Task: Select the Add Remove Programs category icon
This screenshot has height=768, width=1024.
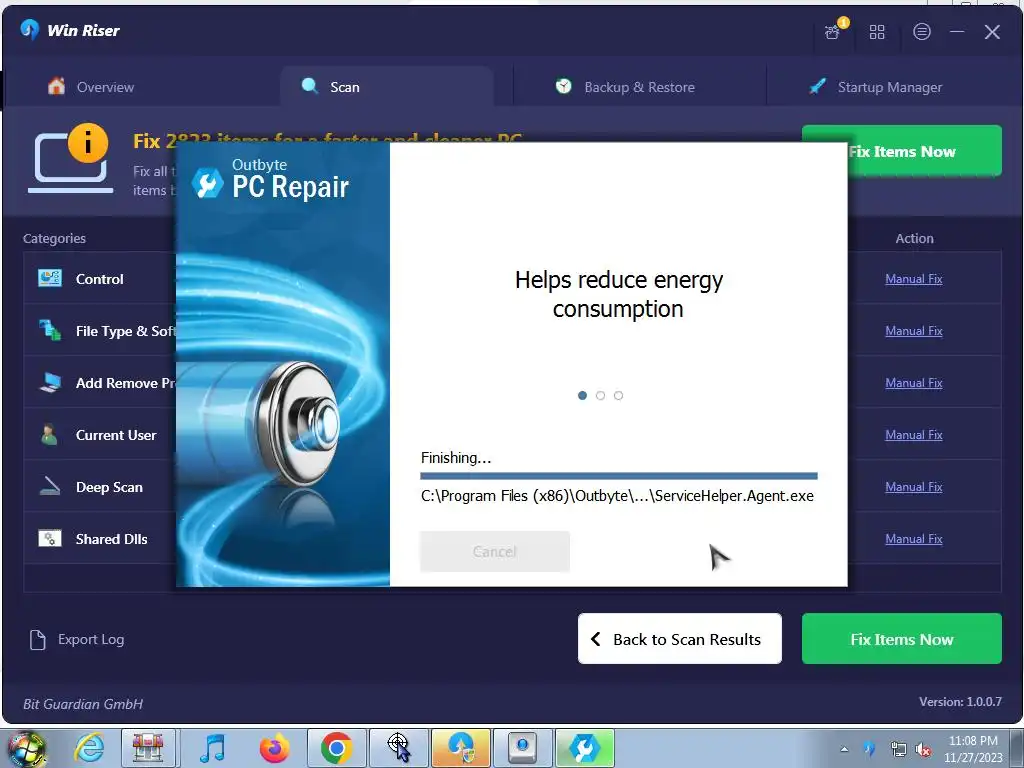Action: click(50, 383)
